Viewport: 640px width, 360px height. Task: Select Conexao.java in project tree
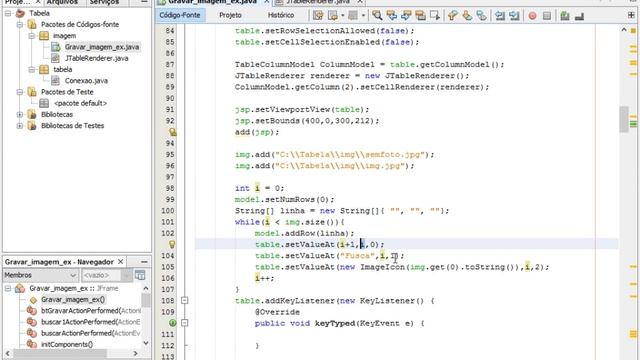(86, 81)
